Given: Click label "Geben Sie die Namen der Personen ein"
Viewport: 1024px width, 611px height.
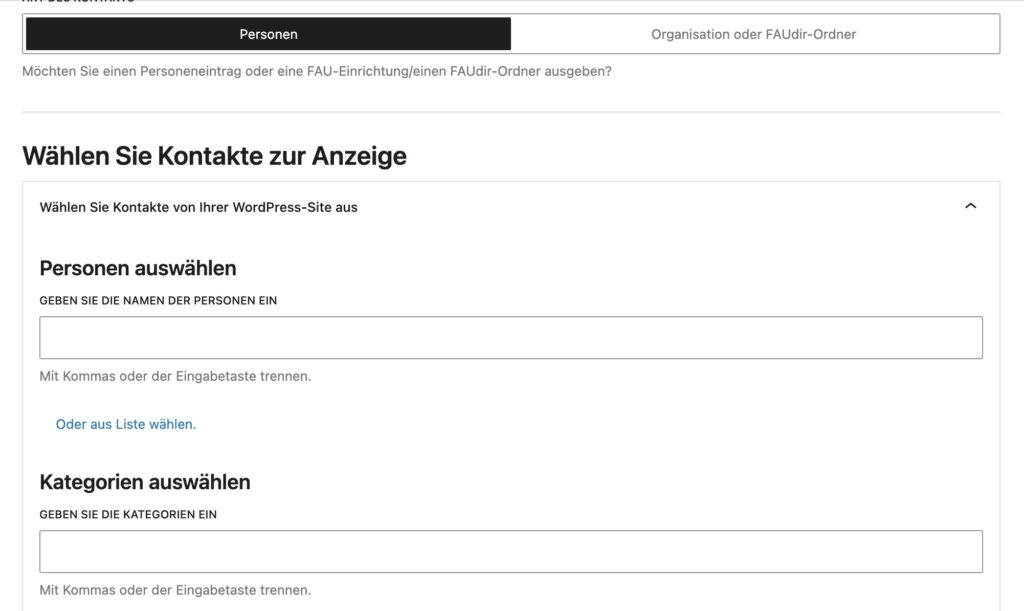Looking at the screenshot, I should (x=158, y=300).
